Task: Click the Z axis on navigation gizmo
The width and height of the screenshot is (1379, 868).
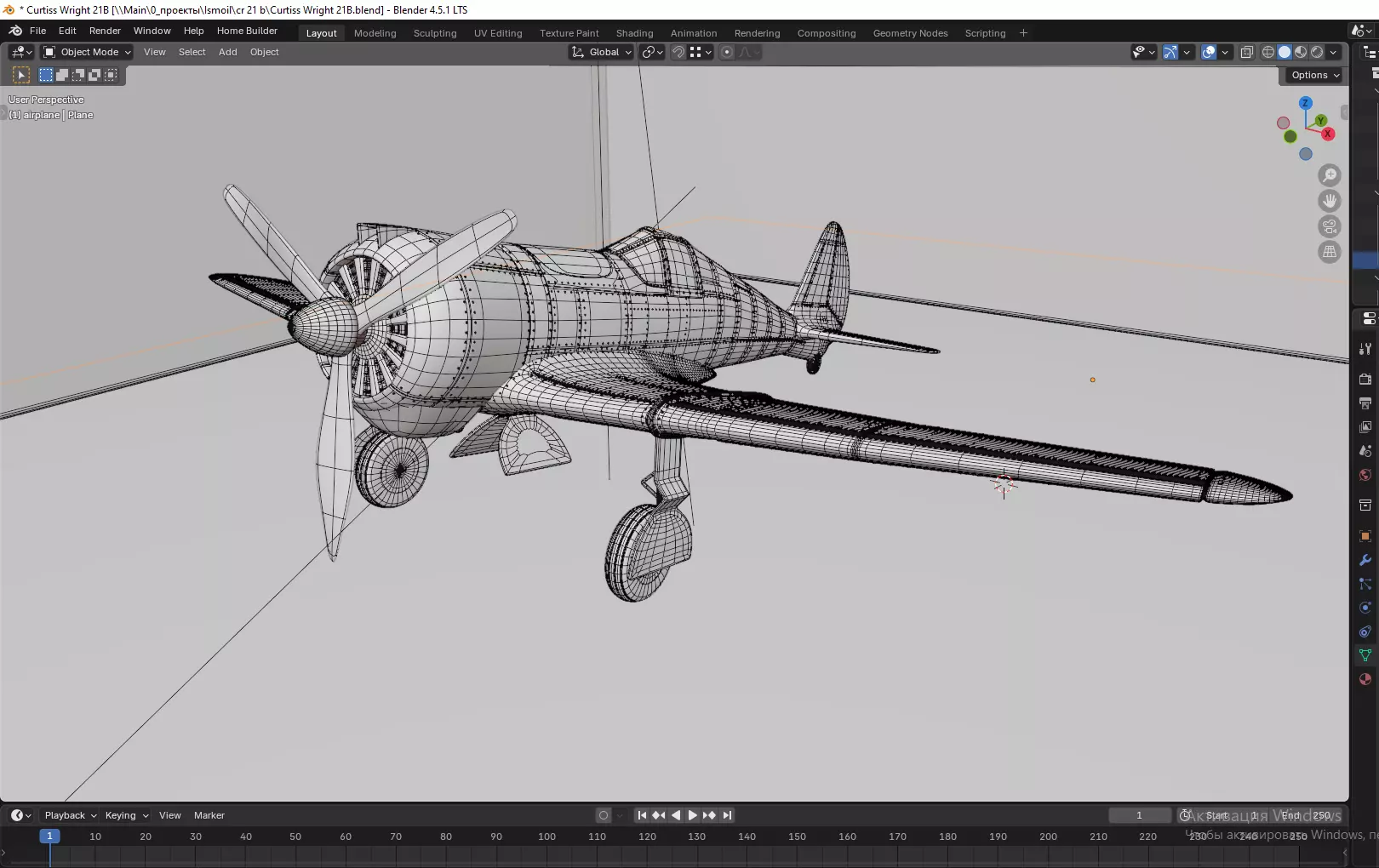Action: [1305, 103]
